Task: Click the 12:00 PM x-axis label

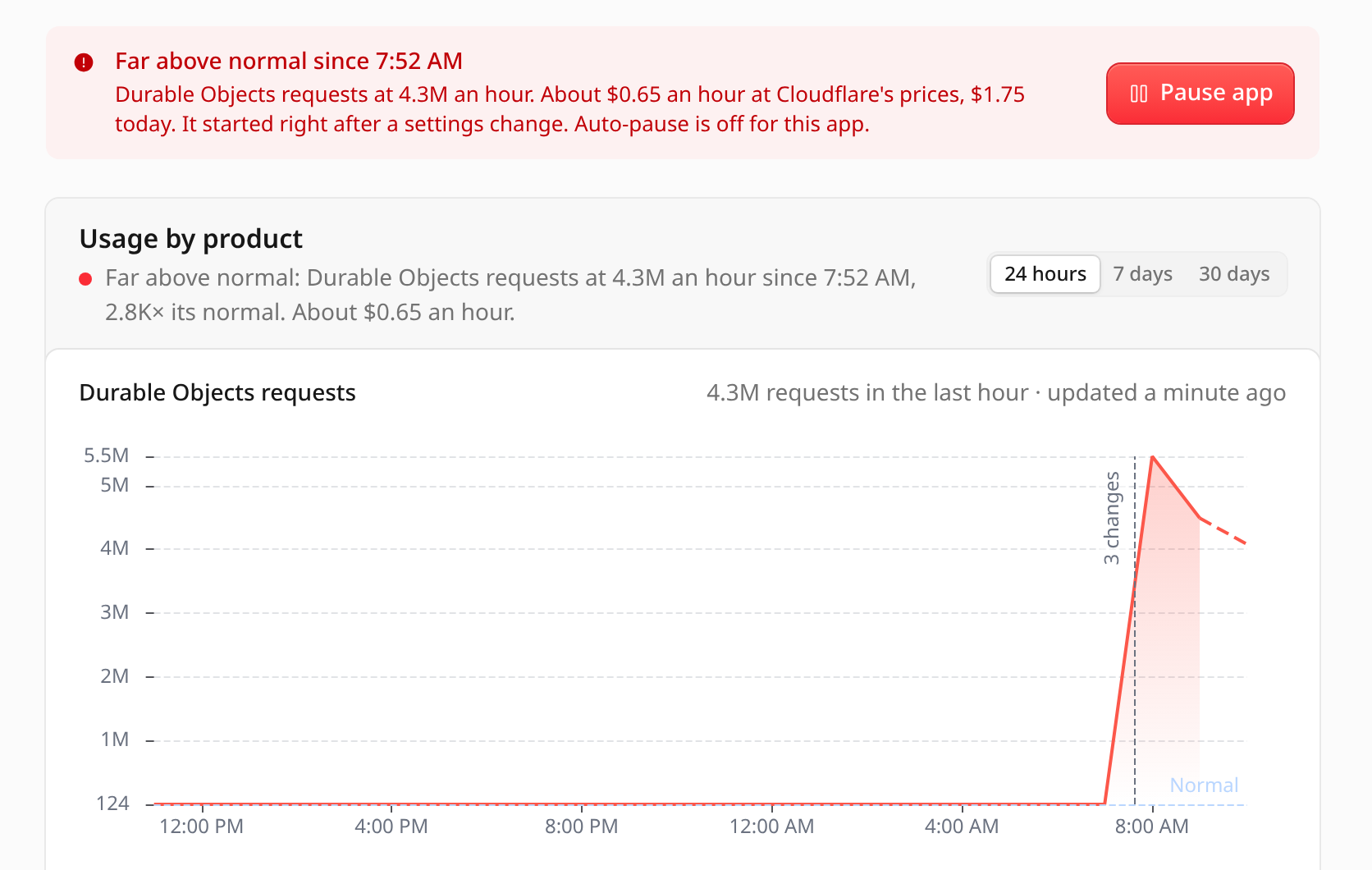Action: click(x=201, y=826)
